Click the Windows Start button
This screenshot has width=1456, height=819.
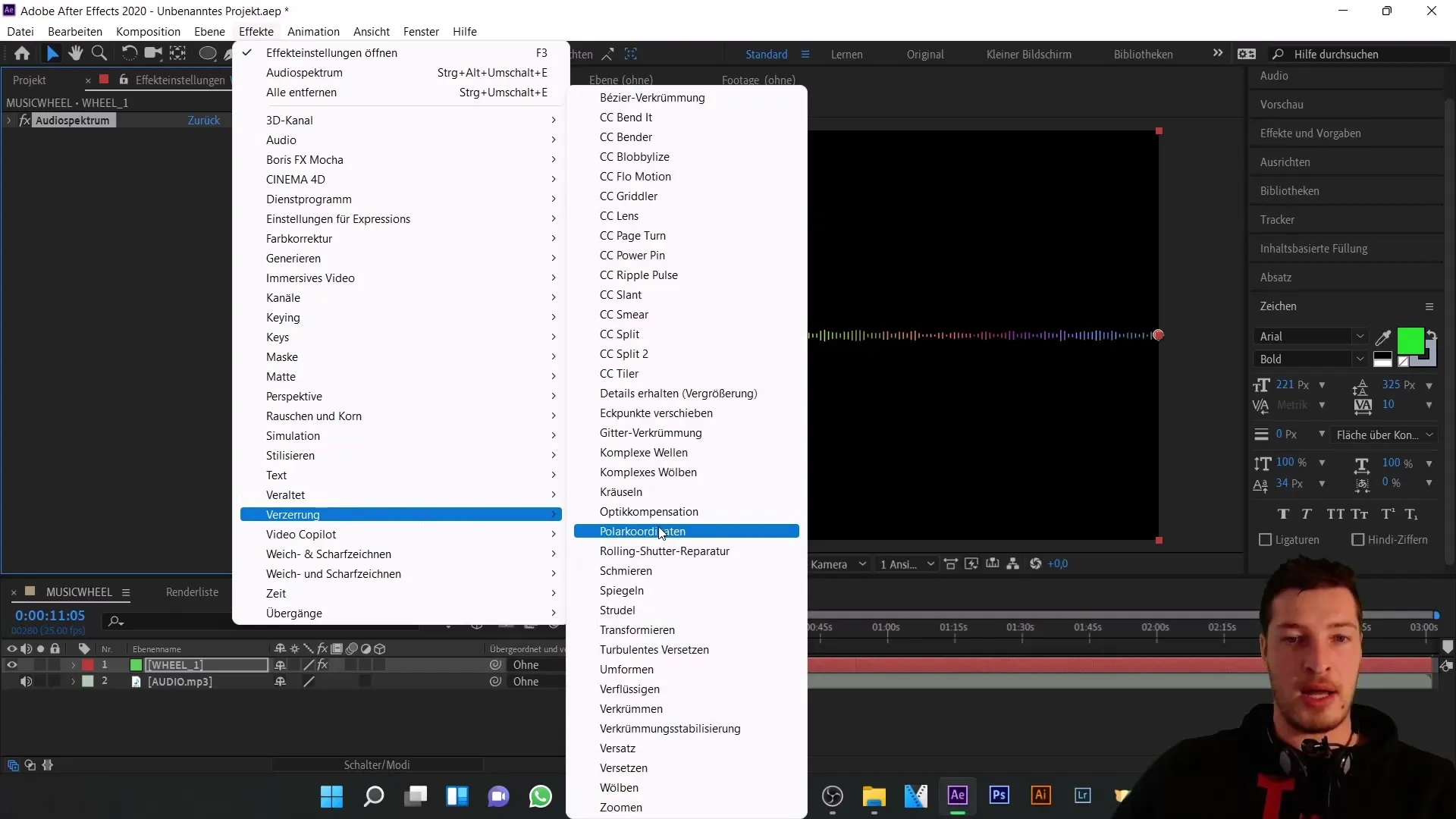coord(332,796)
